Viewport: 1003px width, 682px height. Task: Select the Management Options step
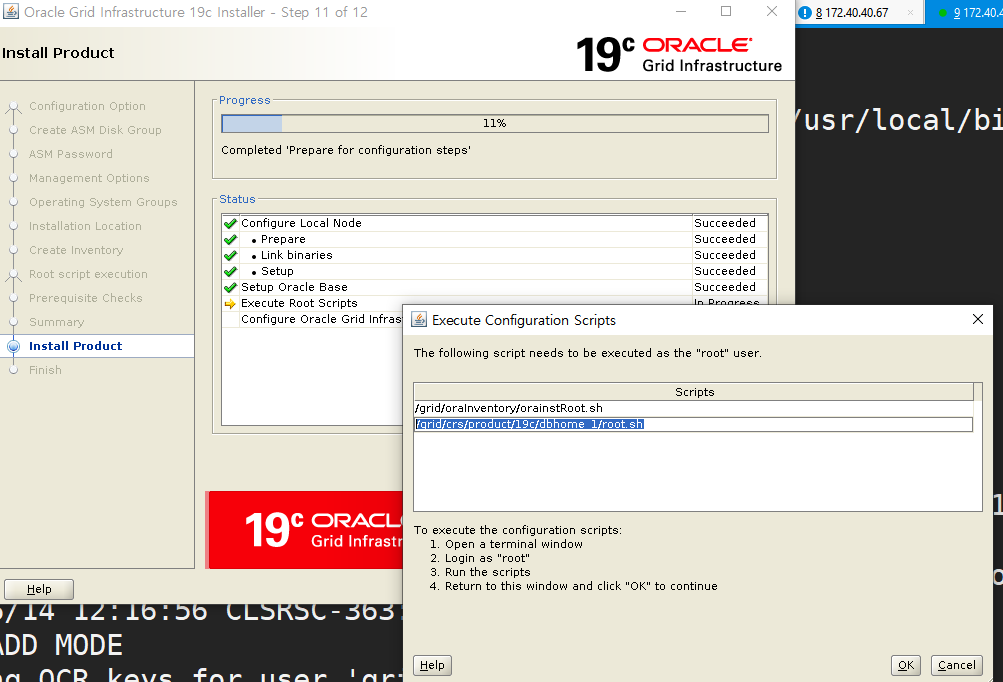pyautogui.click(x=89, y=178)
